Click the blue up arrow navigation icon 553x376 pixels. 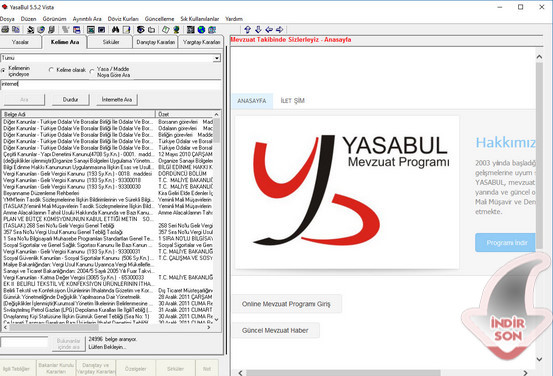click(x=248, y=30)
